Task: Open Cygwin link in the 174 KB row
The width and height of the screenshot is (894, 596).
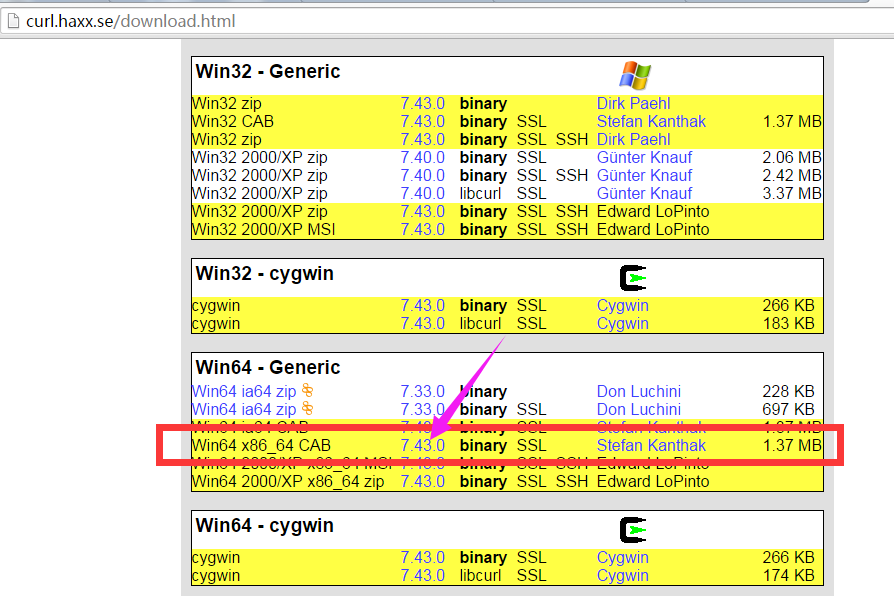Action: (x=623, y=575)
